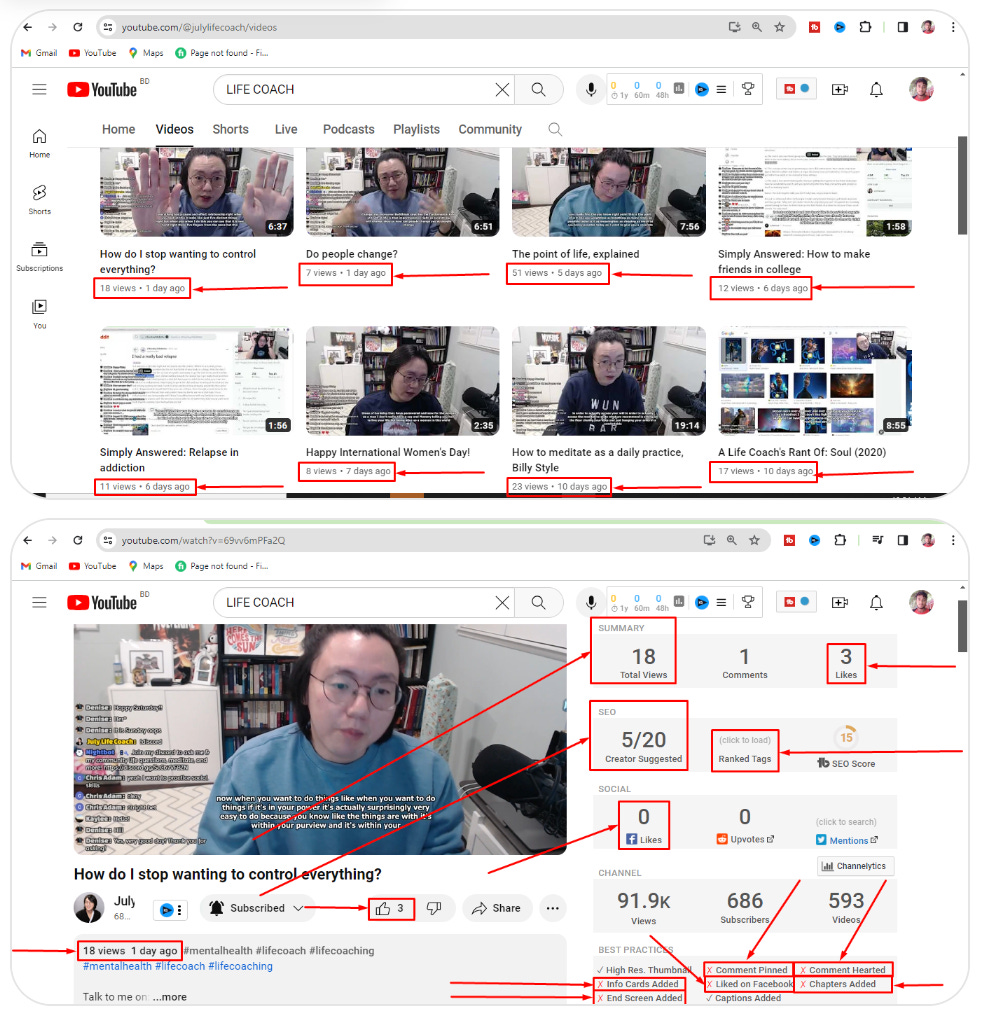Click '(click to load) Ranked Tags'
The image size is (984, 1020).
point(745,749)
